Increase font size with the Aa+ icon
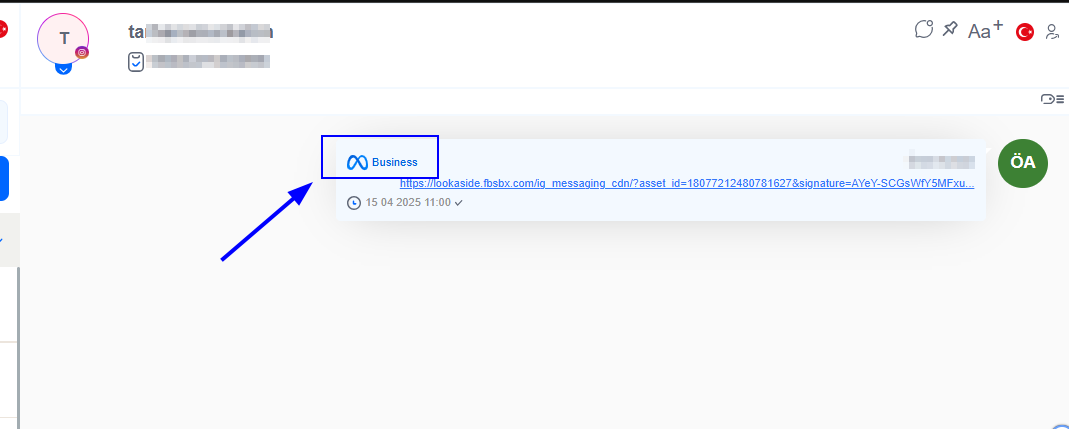Viewport: 1069px width, 429px height. coord(985,30)
